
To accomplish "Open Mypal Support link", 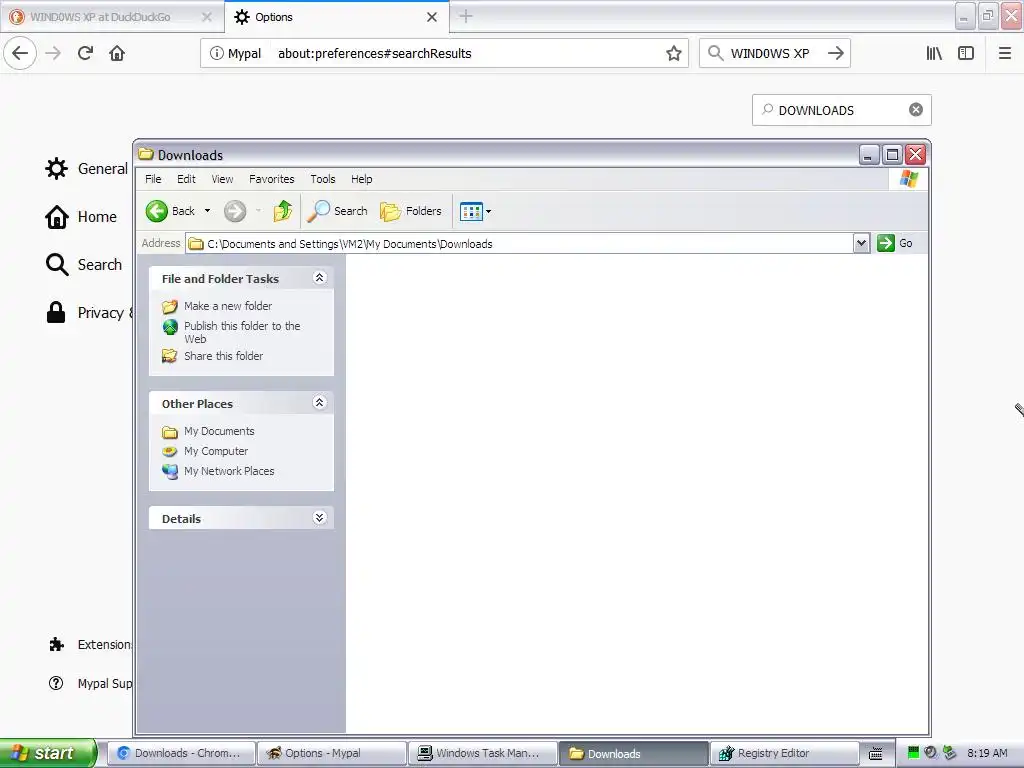I will coord(90,683).
